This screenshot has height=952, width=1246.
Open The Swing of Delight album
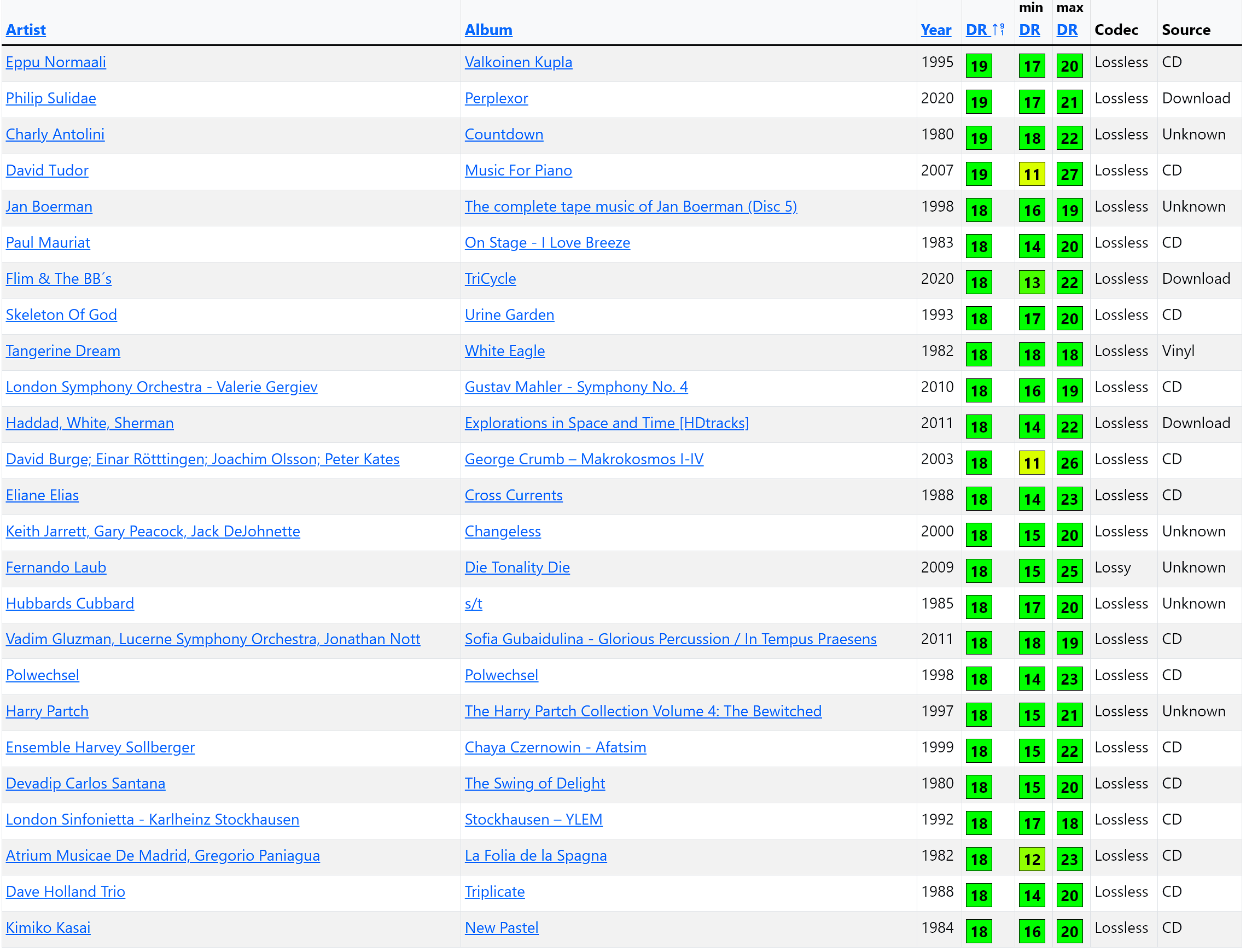click(x=534, y=784)
